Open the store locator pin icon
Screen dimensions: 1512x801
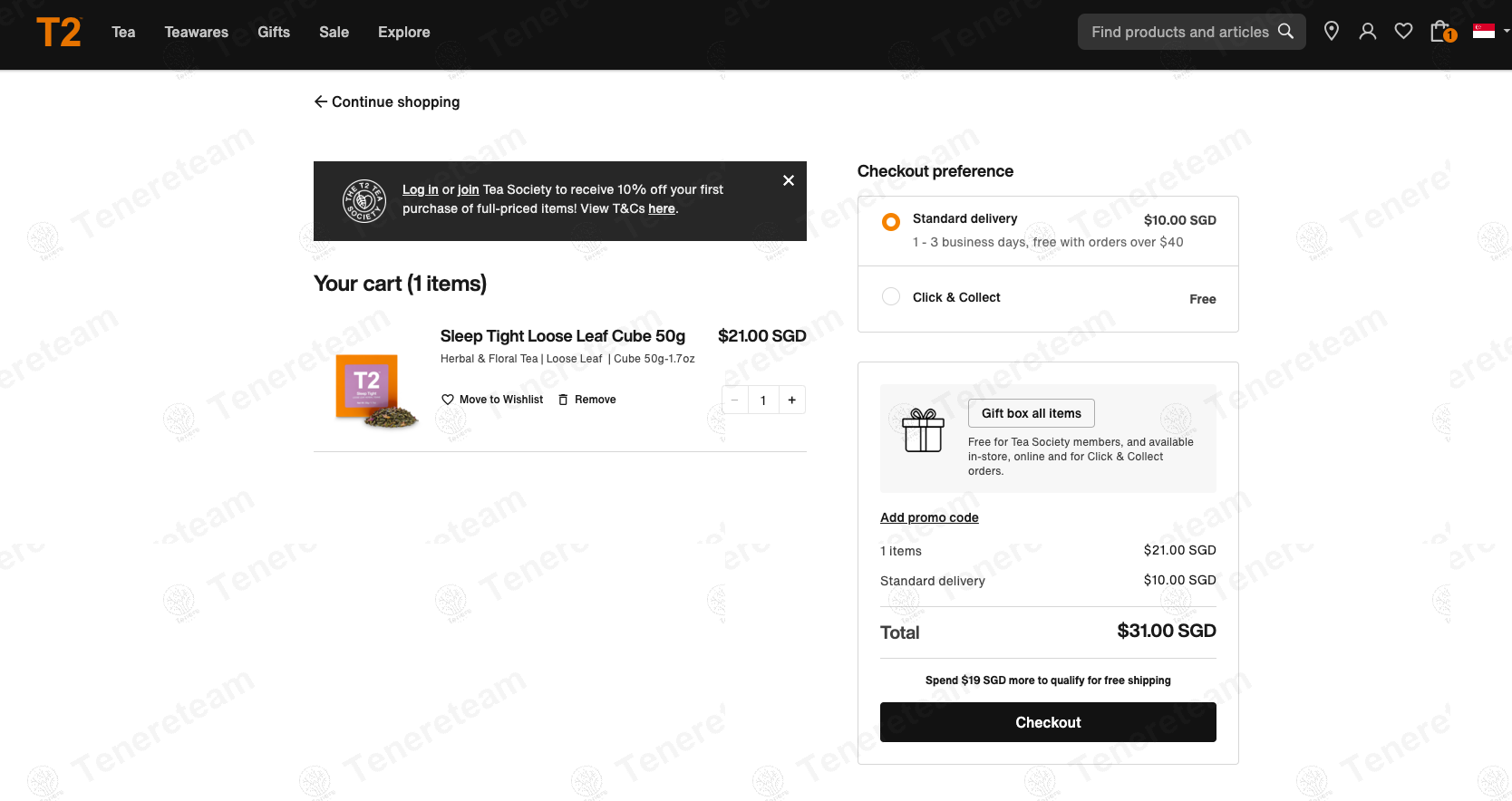click(1331, 32)
